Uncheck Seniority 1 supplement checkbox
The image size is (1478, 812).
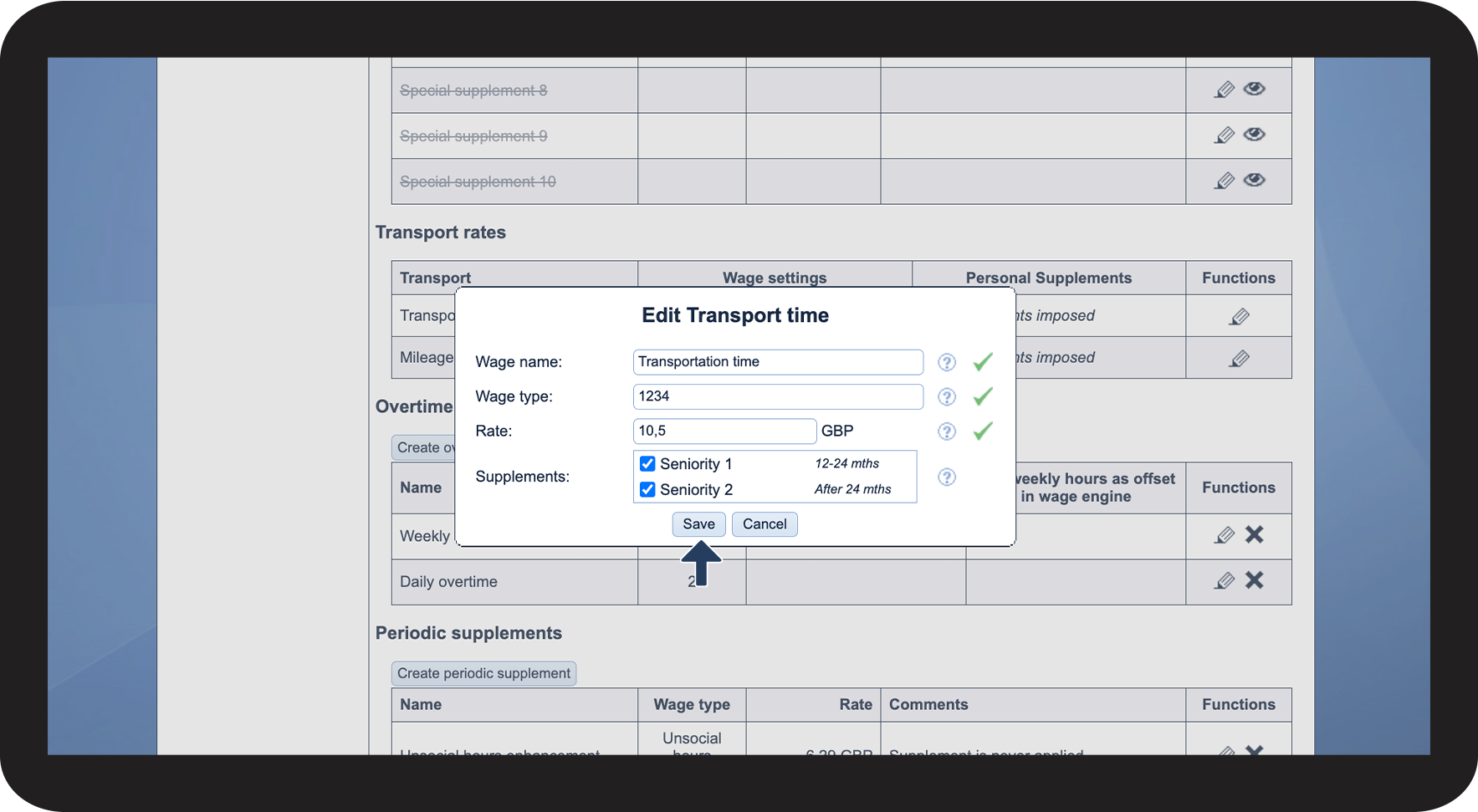(x=647, y=464)
